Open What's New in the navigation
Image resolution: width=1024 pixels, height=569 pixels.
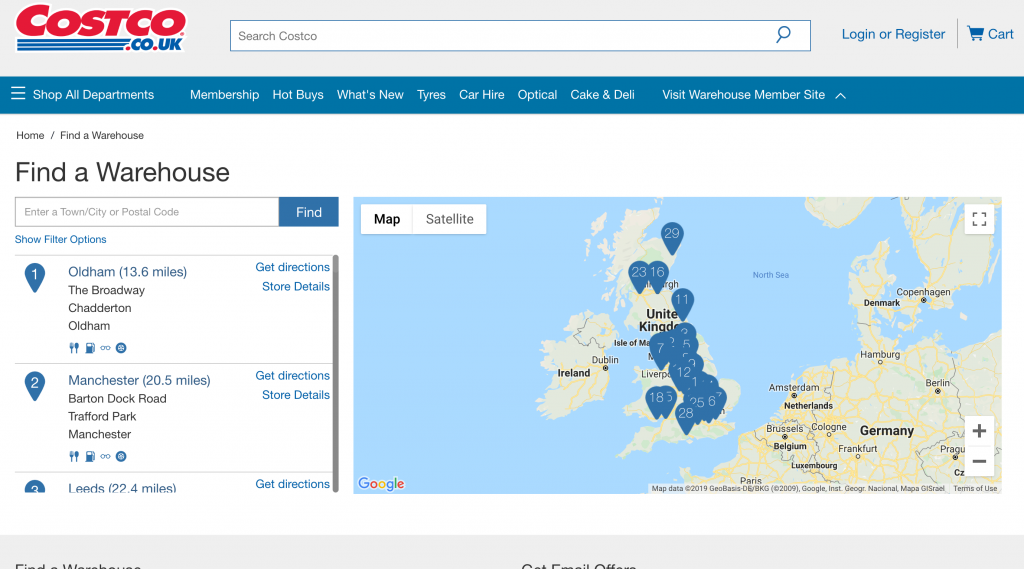click(x=370, y=95)
